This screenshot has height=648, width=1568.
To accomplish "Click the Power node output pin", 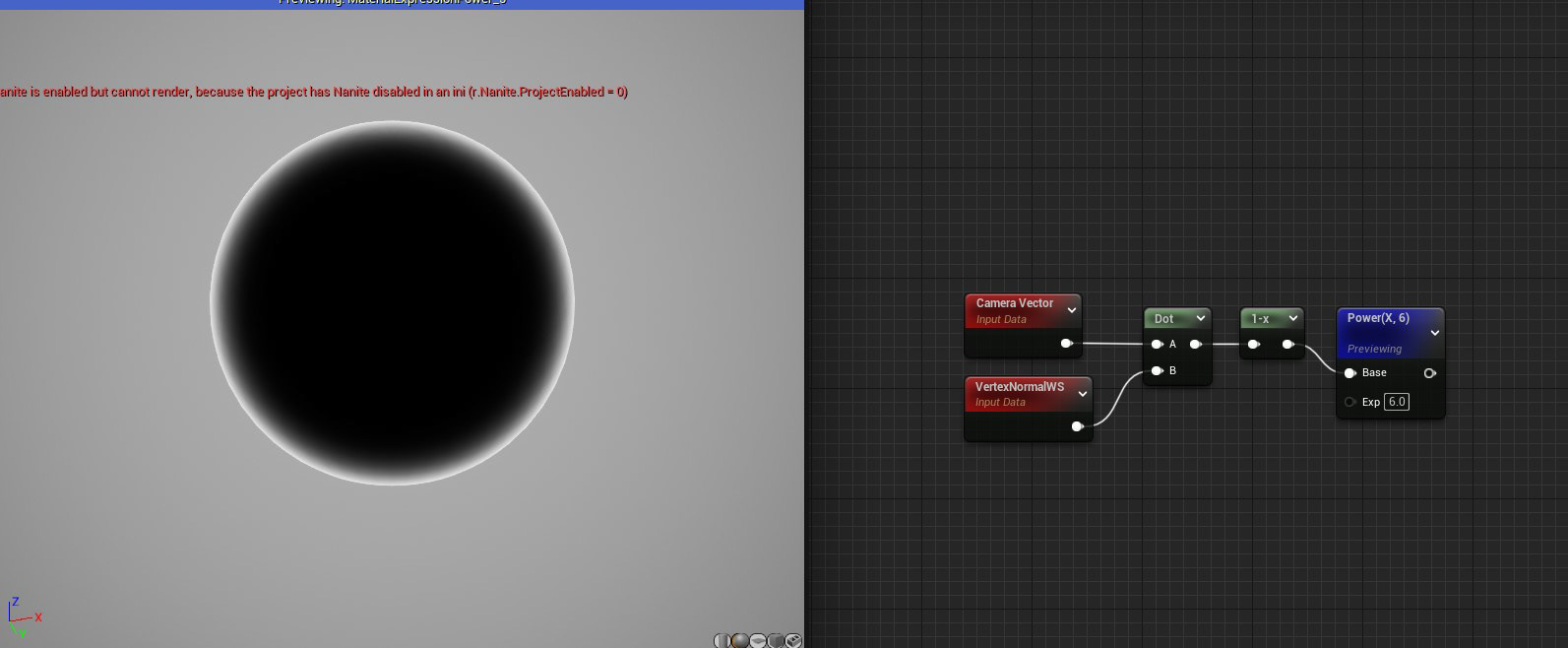I will (x=1430, y=373).
